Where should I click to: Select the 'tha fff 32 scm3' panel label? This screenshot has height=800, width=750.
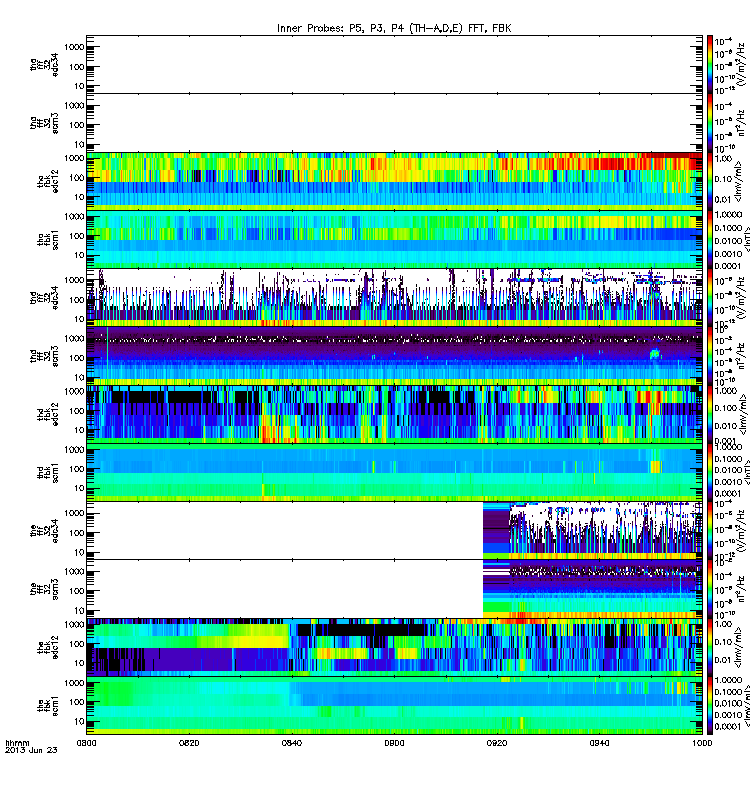44,123
